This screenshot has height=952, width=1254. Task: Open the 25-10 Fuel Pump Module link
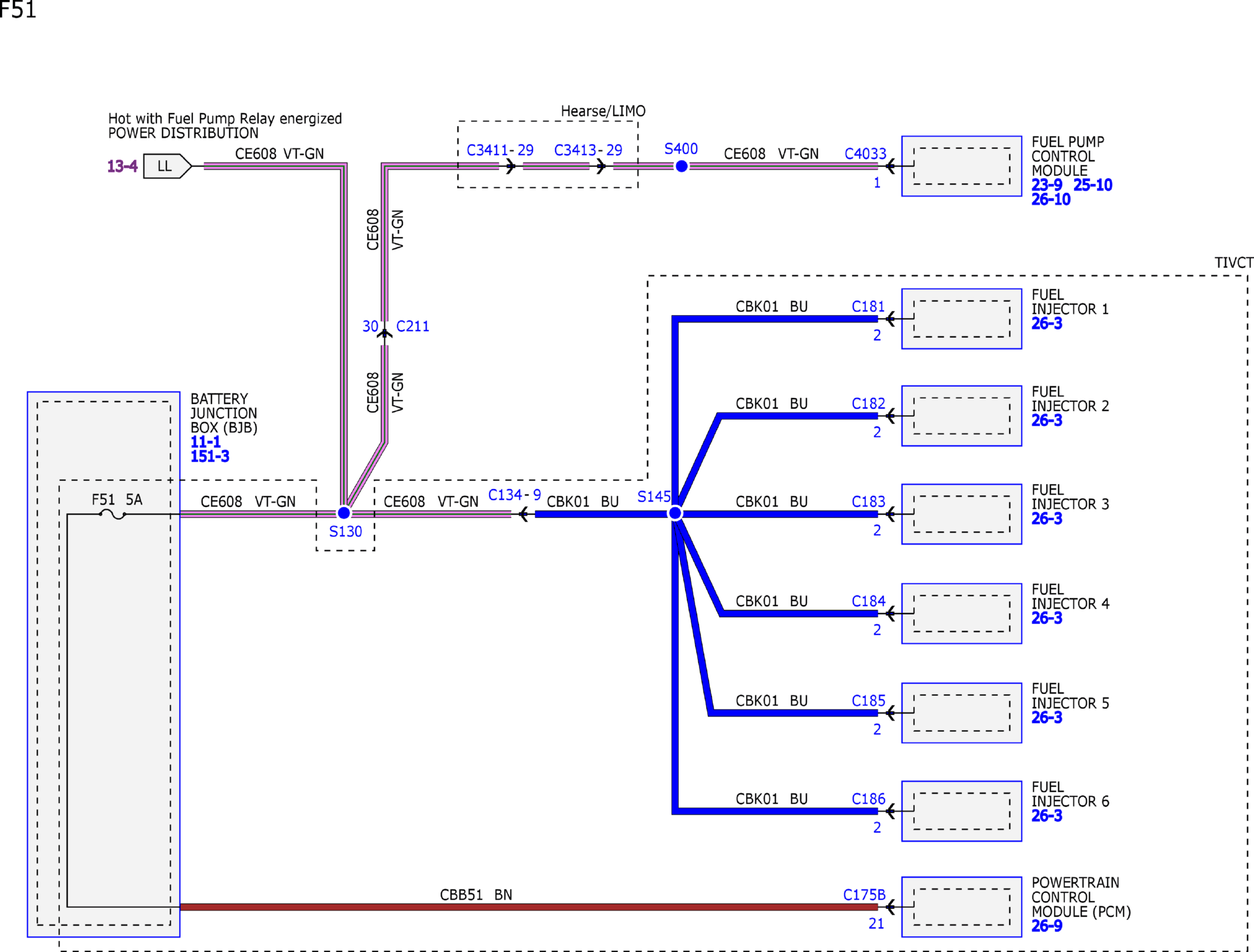coord(1093,185)
